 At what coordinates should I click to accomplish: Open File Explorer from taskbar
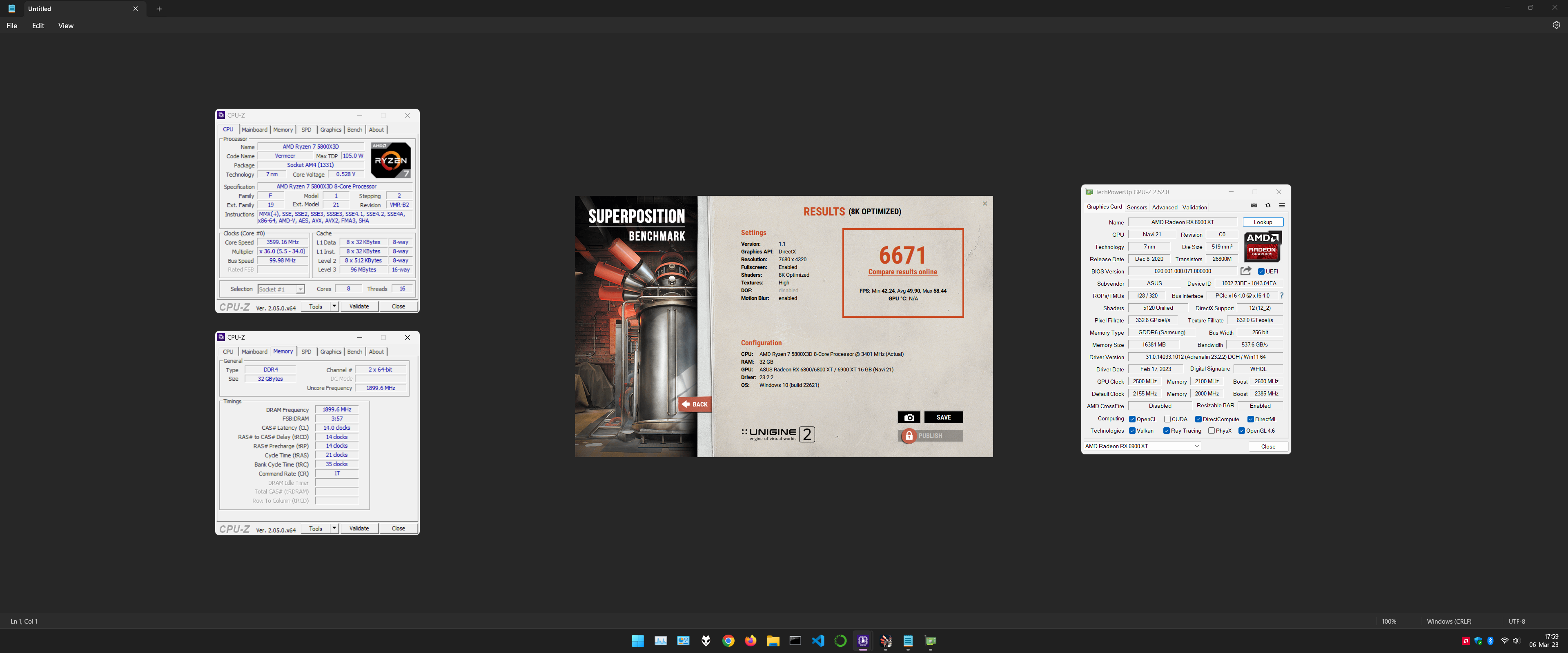[x=773, y=640]
